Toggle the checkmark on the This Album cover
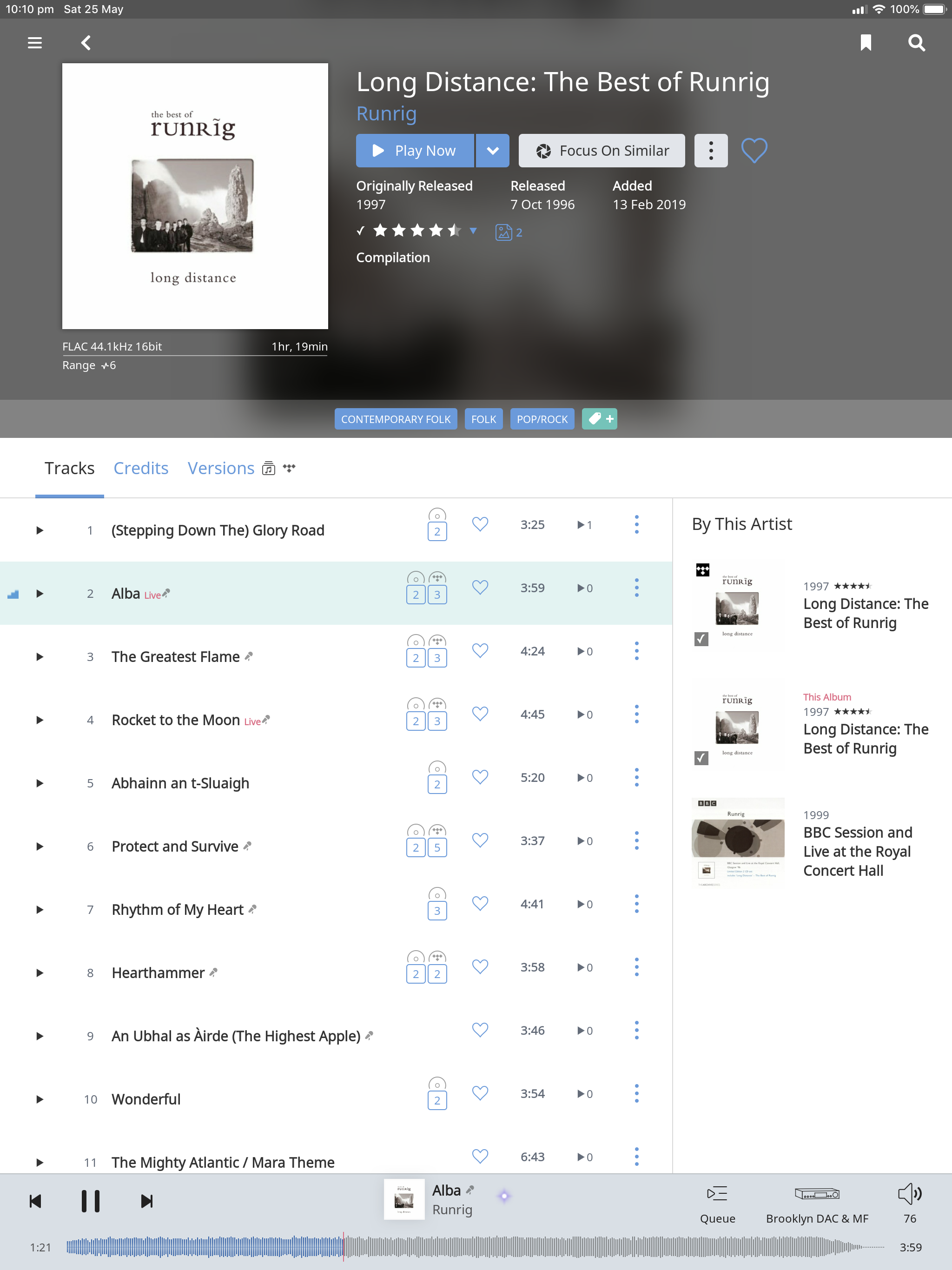Screen dimensions: 952x1270 click(701, 758)
